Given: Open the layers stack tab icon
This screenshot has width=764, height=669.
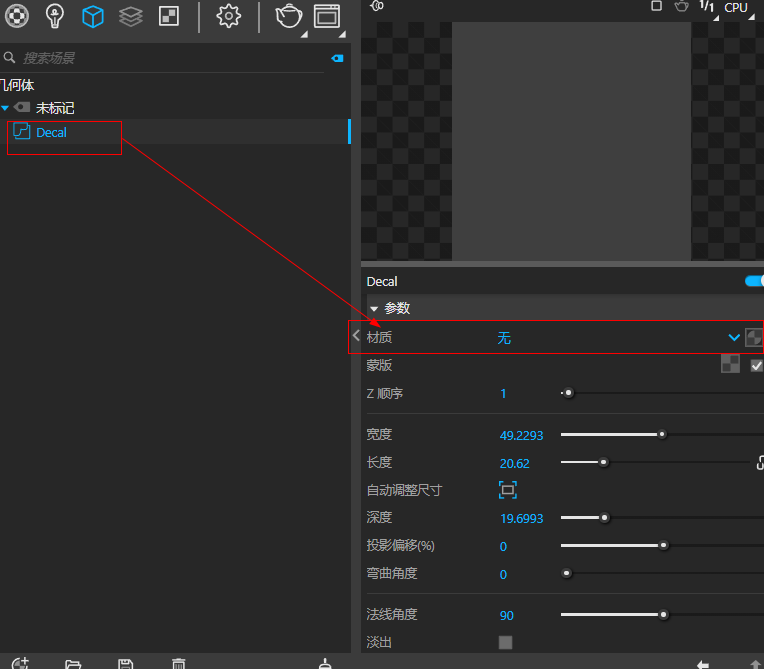Looking at the screenshot, I should point(130,16).
